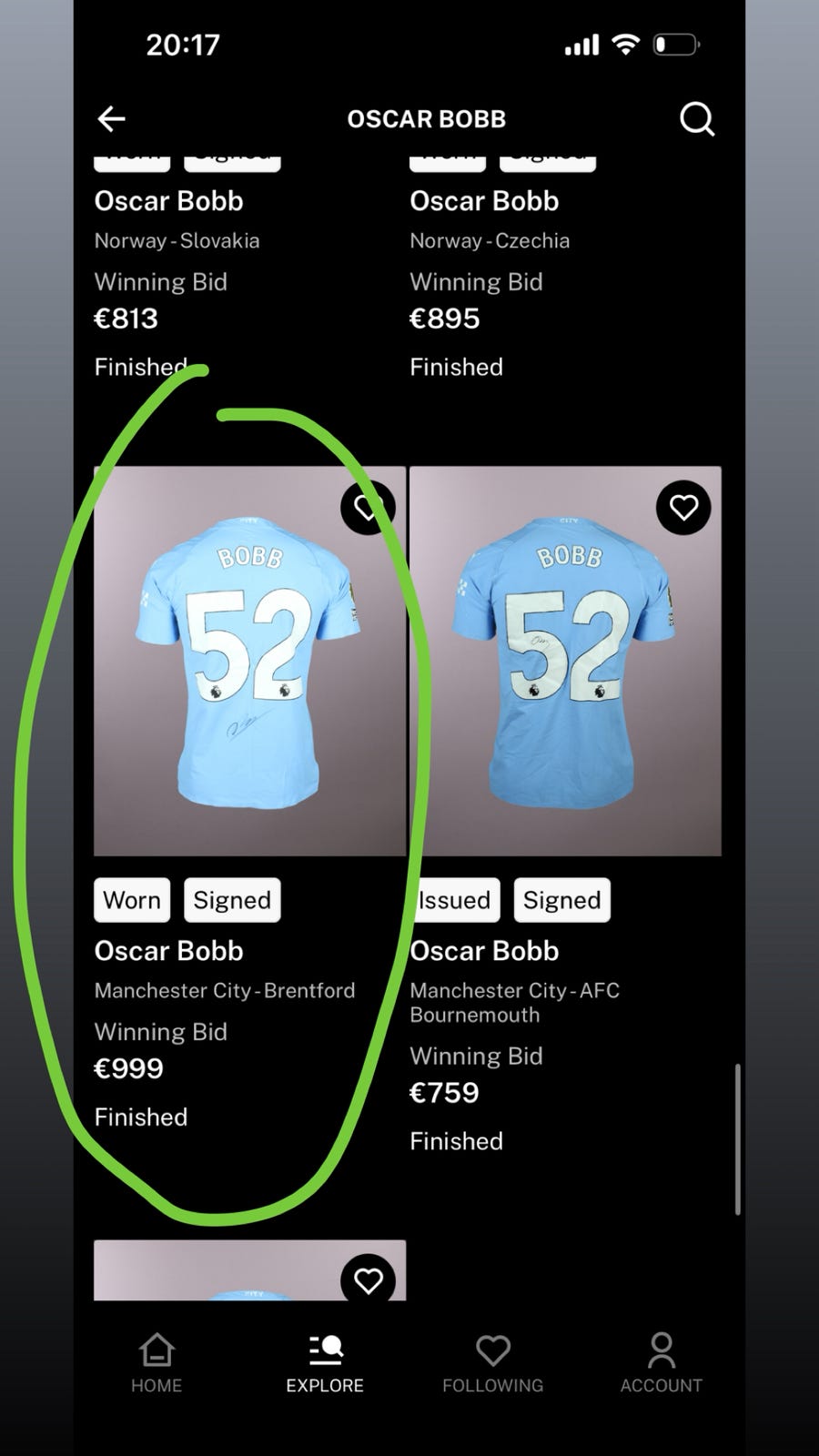Open the Manchester City - AFC Bournemouth shirt image

(x=565, y=661)
